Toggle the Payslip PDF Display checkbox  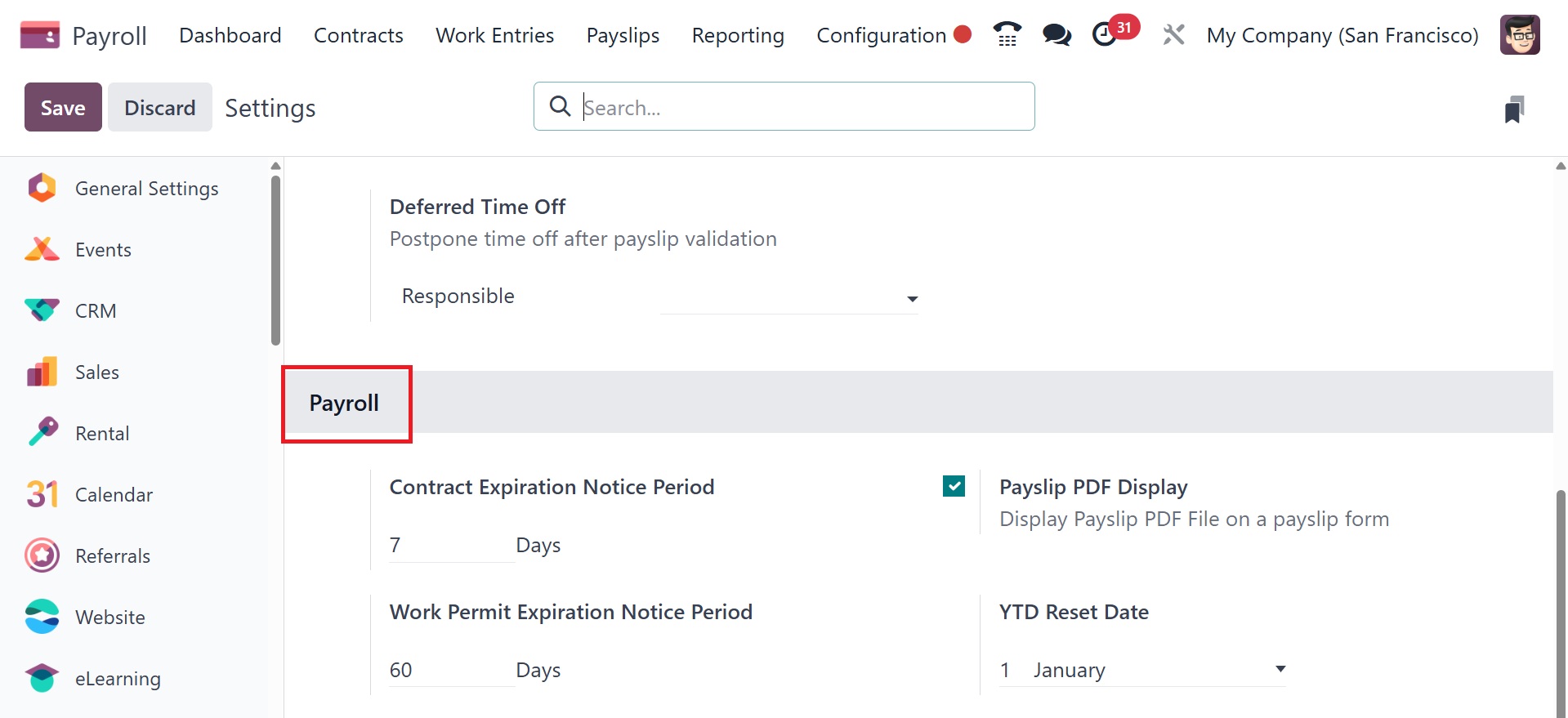pyautogui.click(x=954, y=487)
